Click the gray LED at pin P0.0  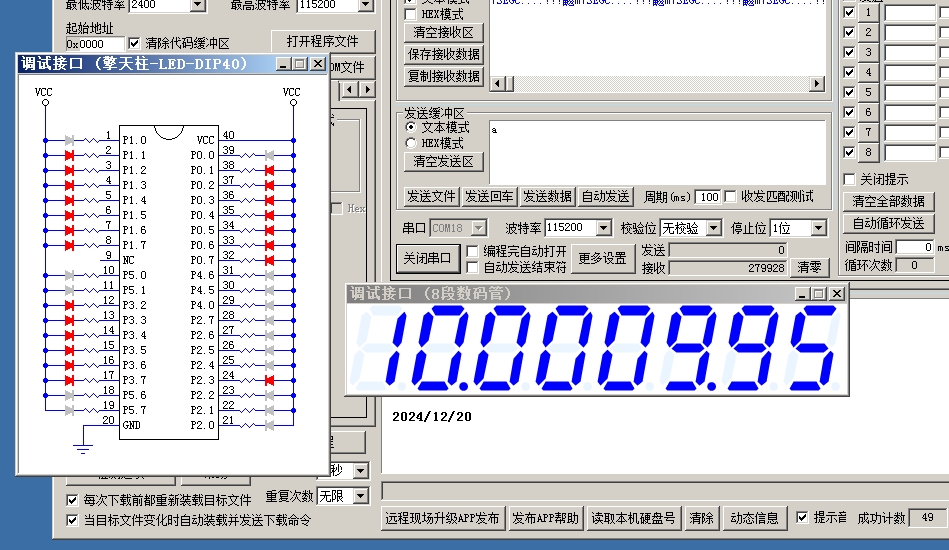click(x=268, y=155)
